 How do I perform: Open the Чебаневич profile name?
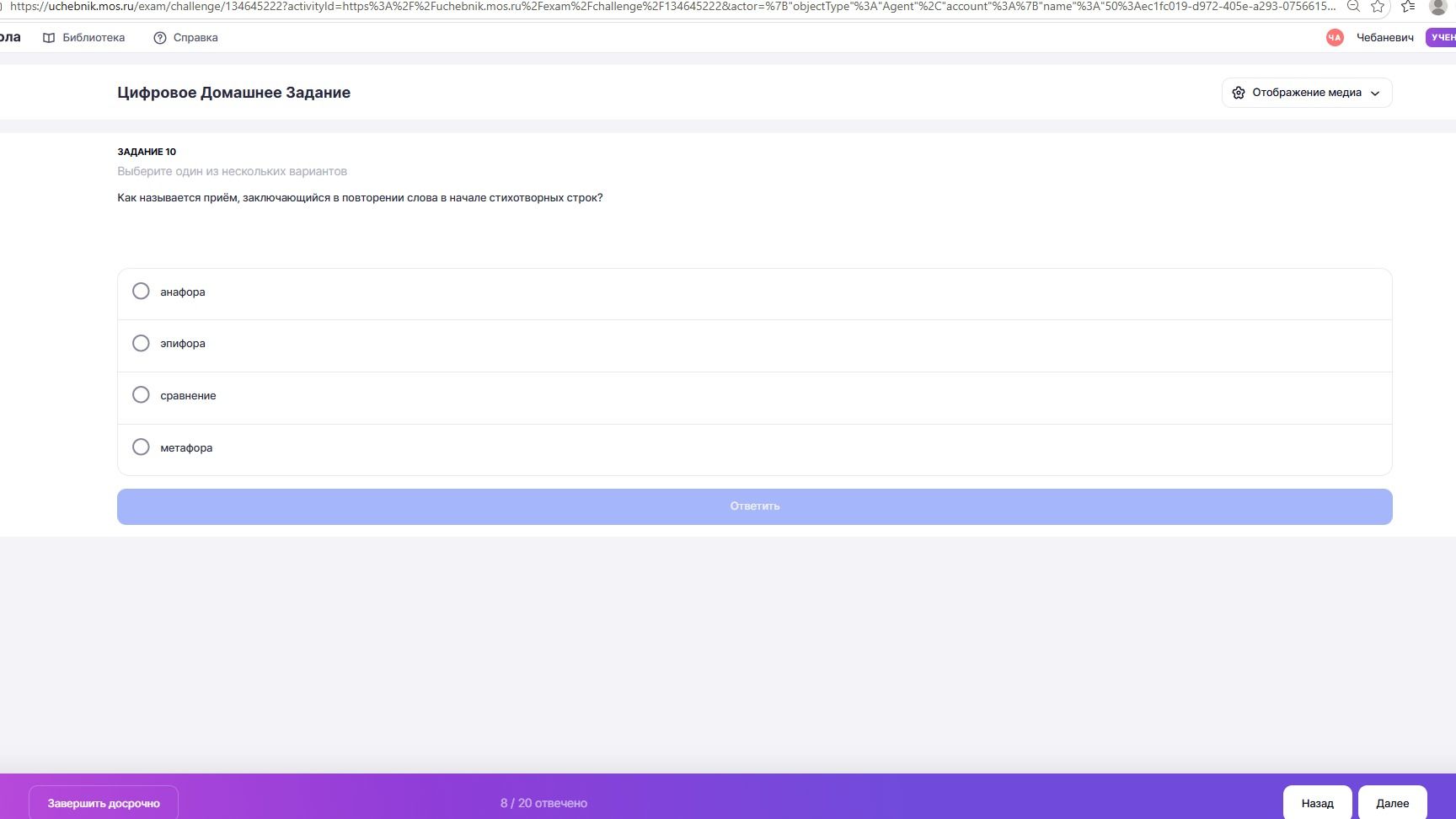(x=1384, y=38)
